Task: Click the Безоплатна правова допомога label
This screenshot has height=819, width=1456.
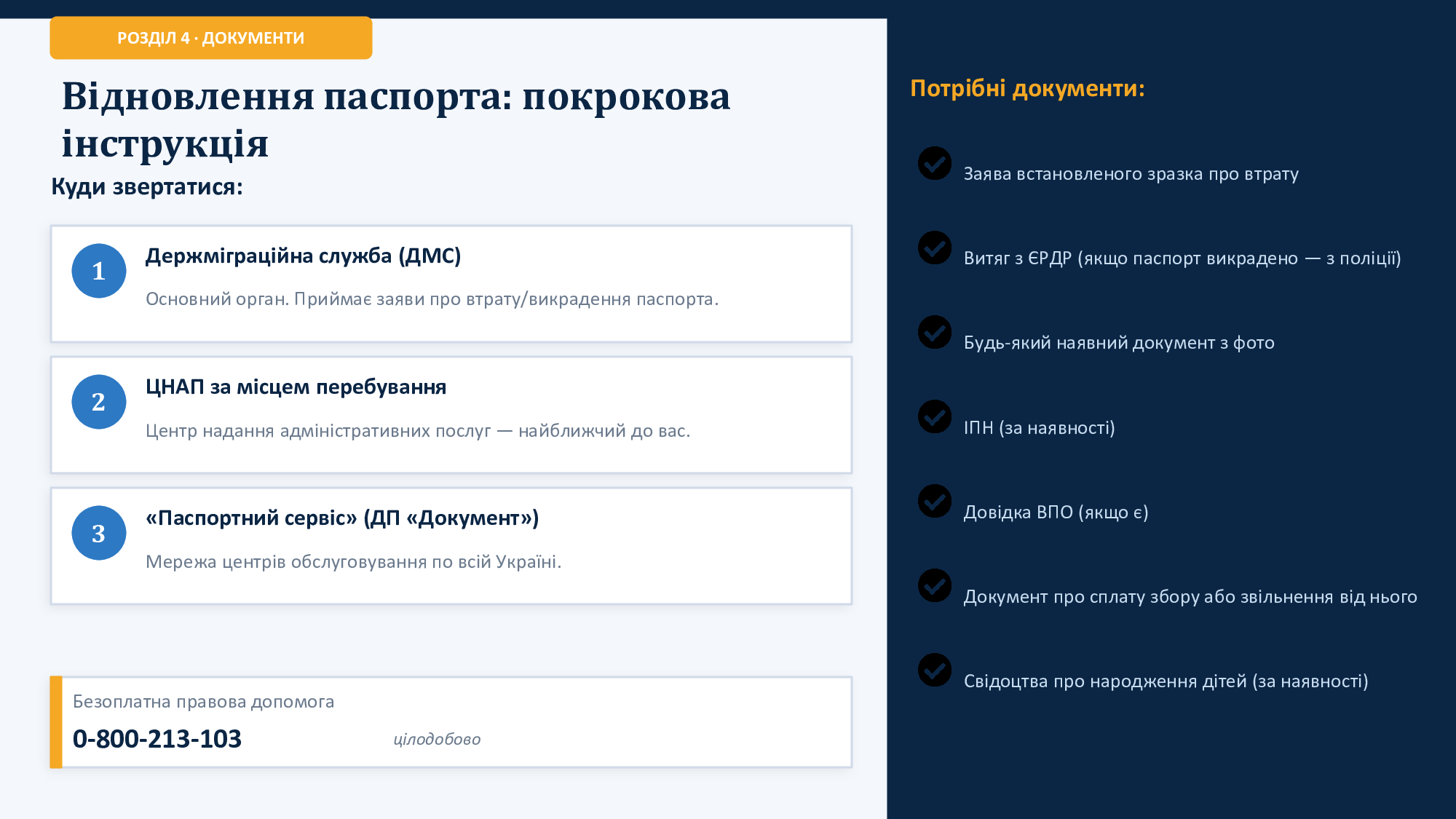Action: pyautogui.click(x=204, y=702)
